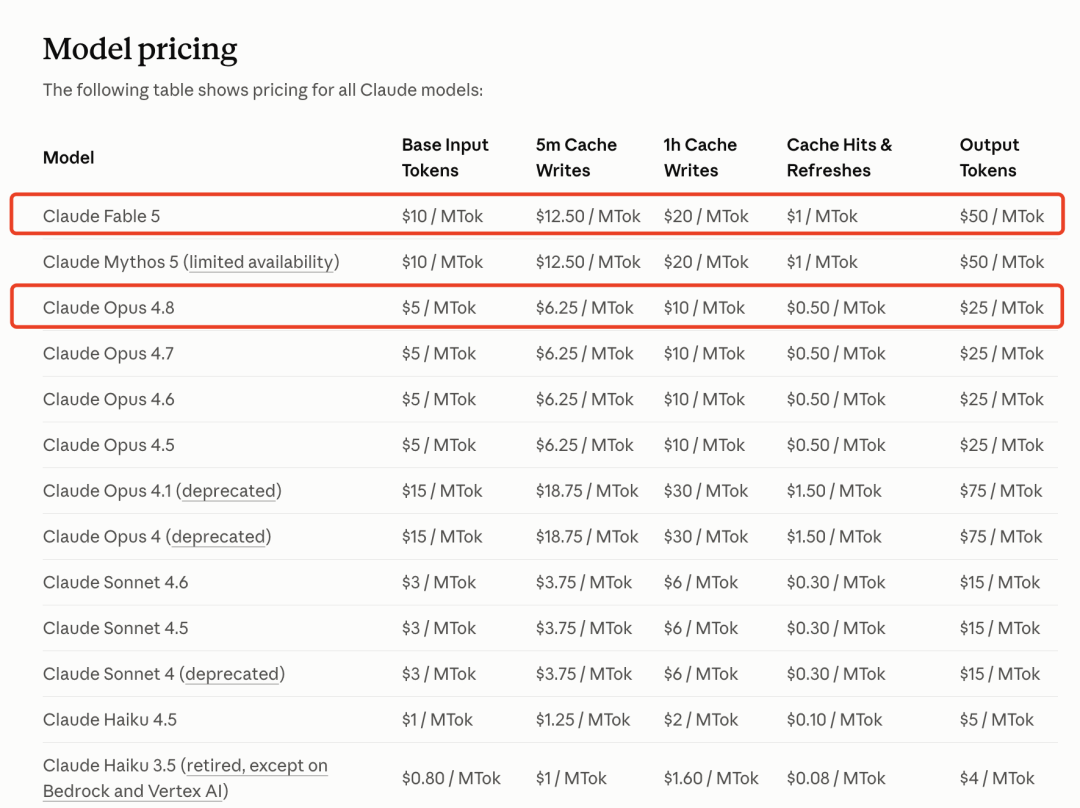Click the 'Model' column header

(x=68, y=158)
